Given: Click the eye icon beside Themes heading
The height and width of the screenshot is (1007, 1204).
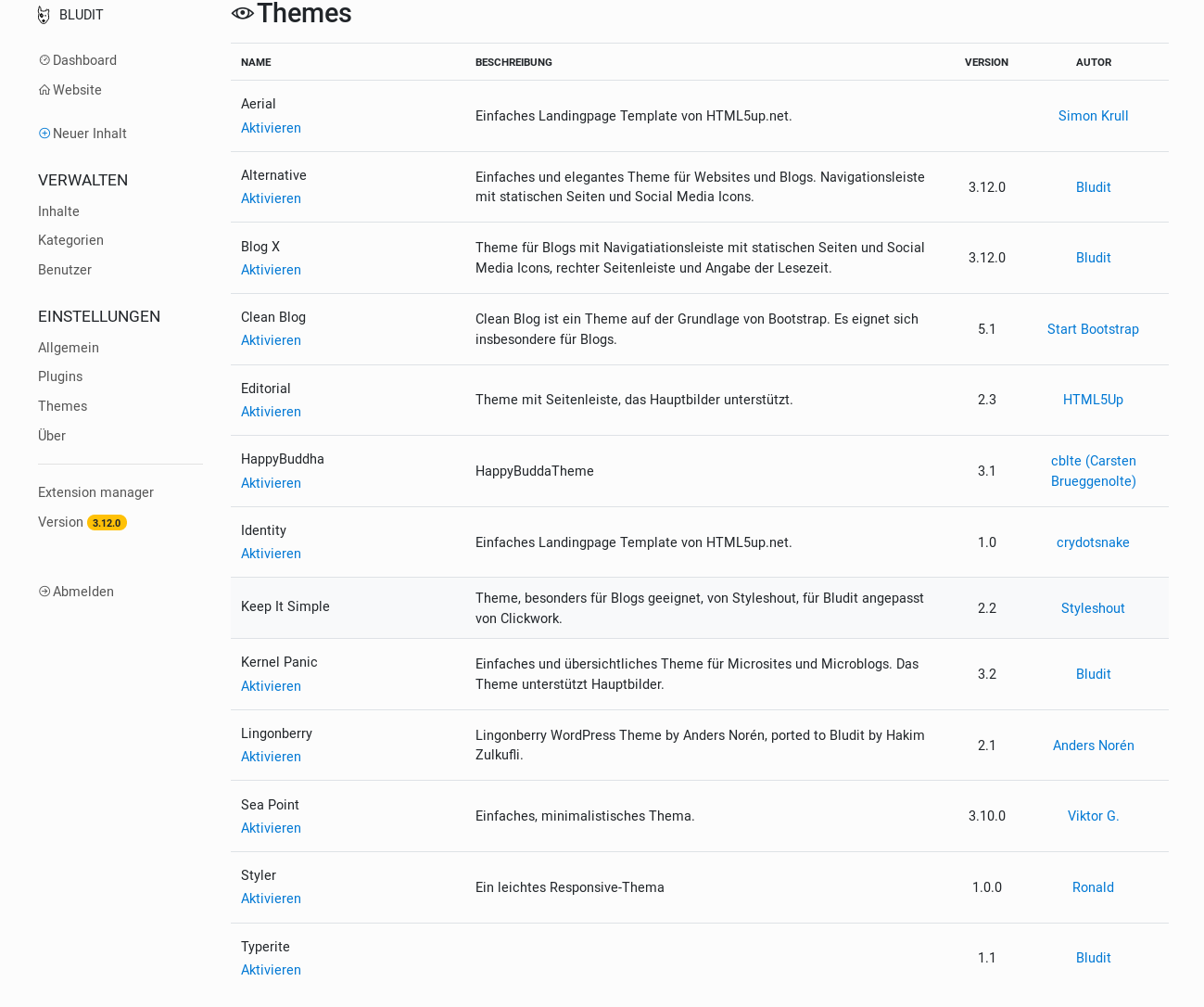Looking at the screenshot, I should 243,13.
